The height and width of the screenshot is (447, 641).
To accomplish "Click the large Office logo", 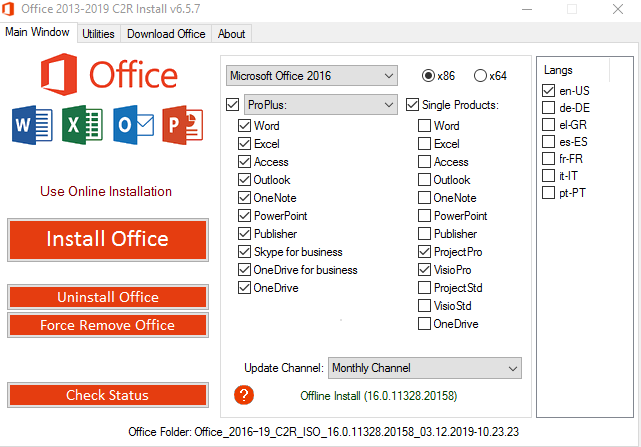I will [109, 74].
